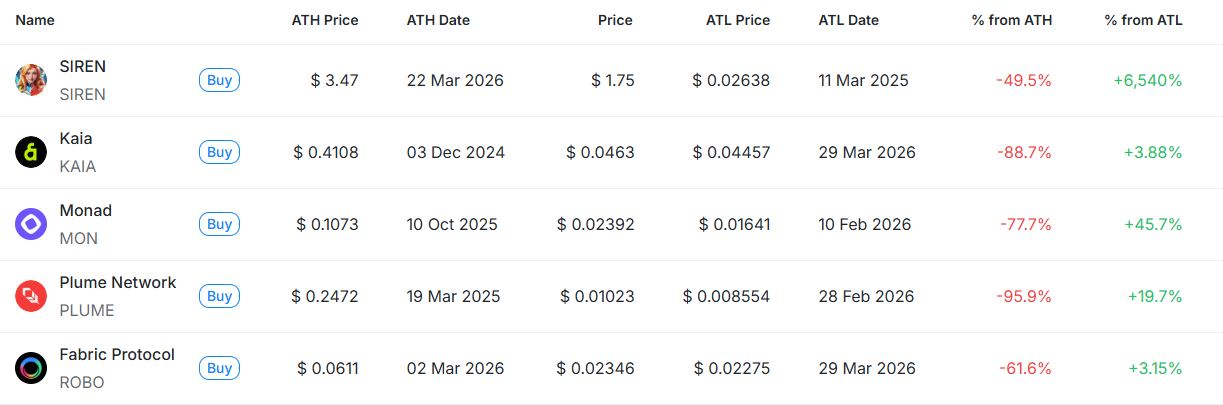This screenshot has height=405, width=1223.
Task: Sort by ATL Price column header
Action: pyautogui.click(x=738, y=20)
